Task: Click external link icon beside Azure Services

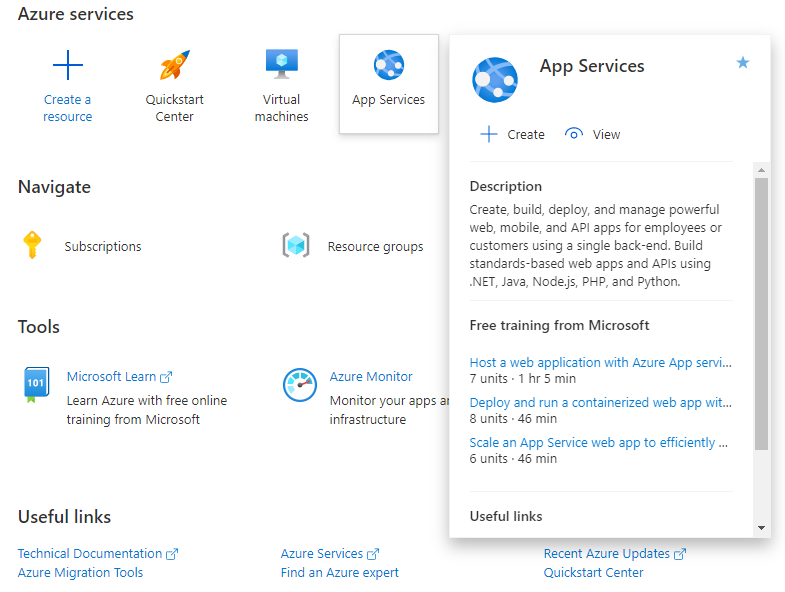Action: click(x=373, y=554)
